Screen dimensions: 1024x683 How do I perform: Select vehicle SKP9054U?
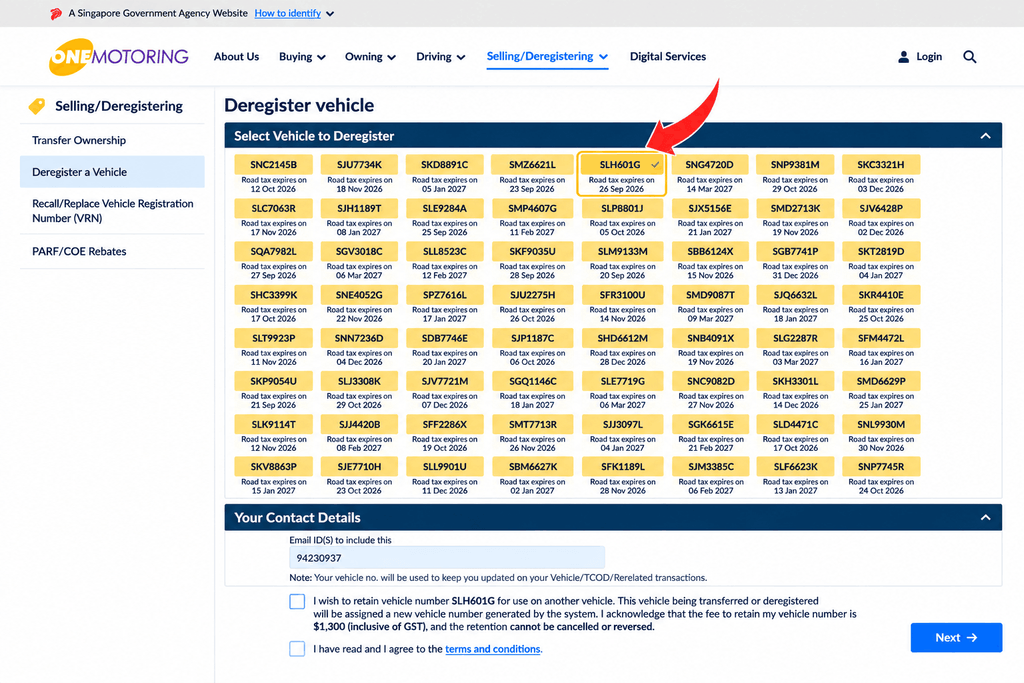pos(274,381)
